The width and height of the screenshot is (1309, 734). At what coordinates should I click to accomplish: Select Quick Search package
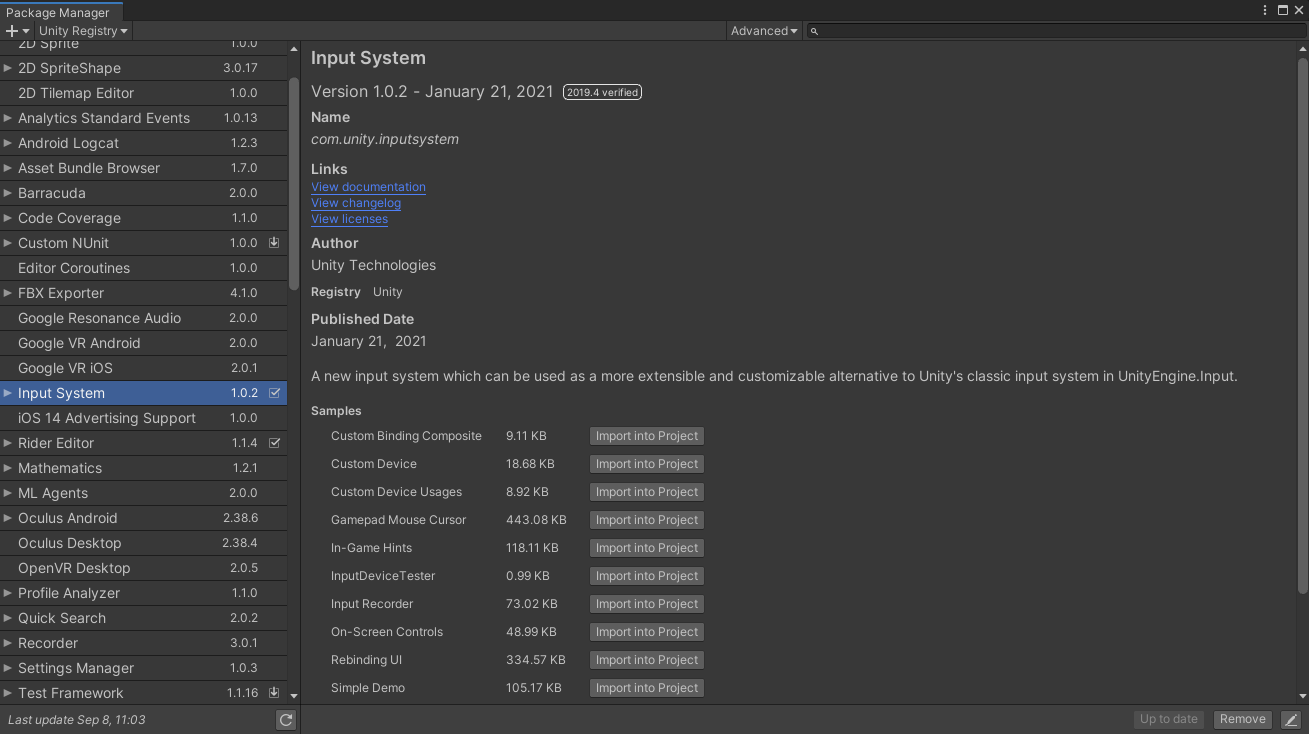tap(143, 618)
